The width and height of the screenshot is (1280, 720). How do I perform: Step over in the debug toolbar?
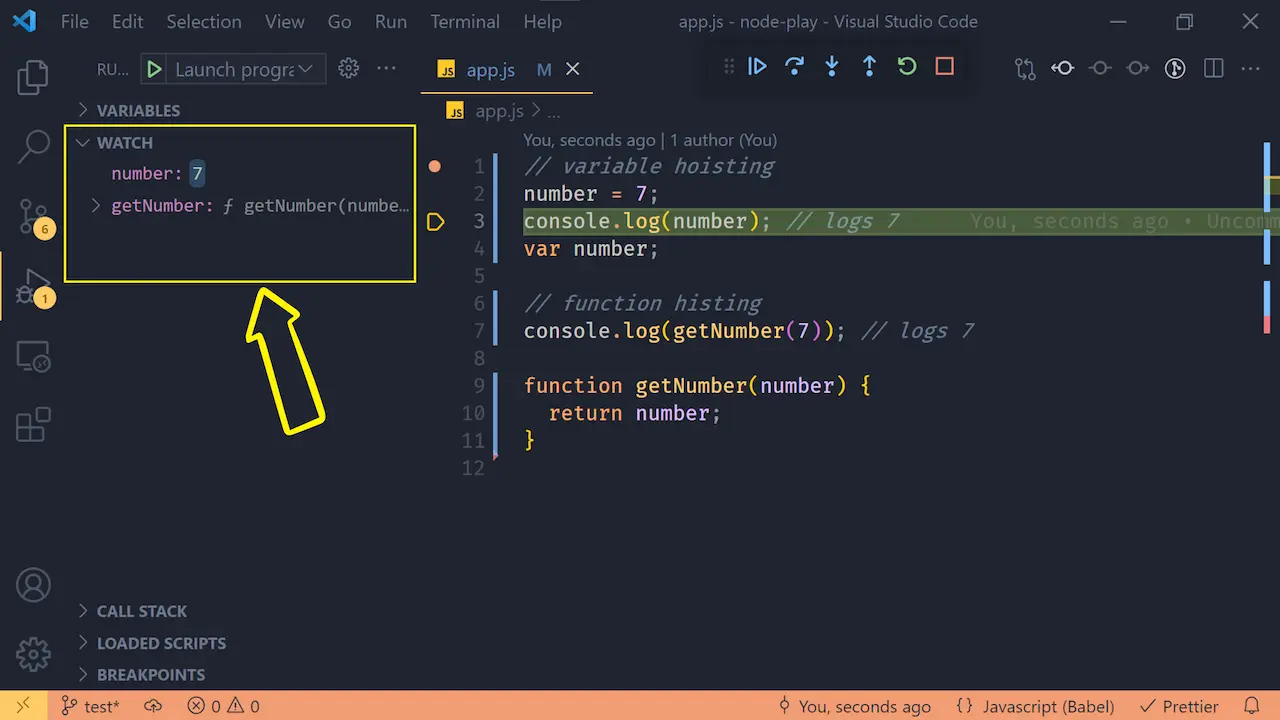795,66
